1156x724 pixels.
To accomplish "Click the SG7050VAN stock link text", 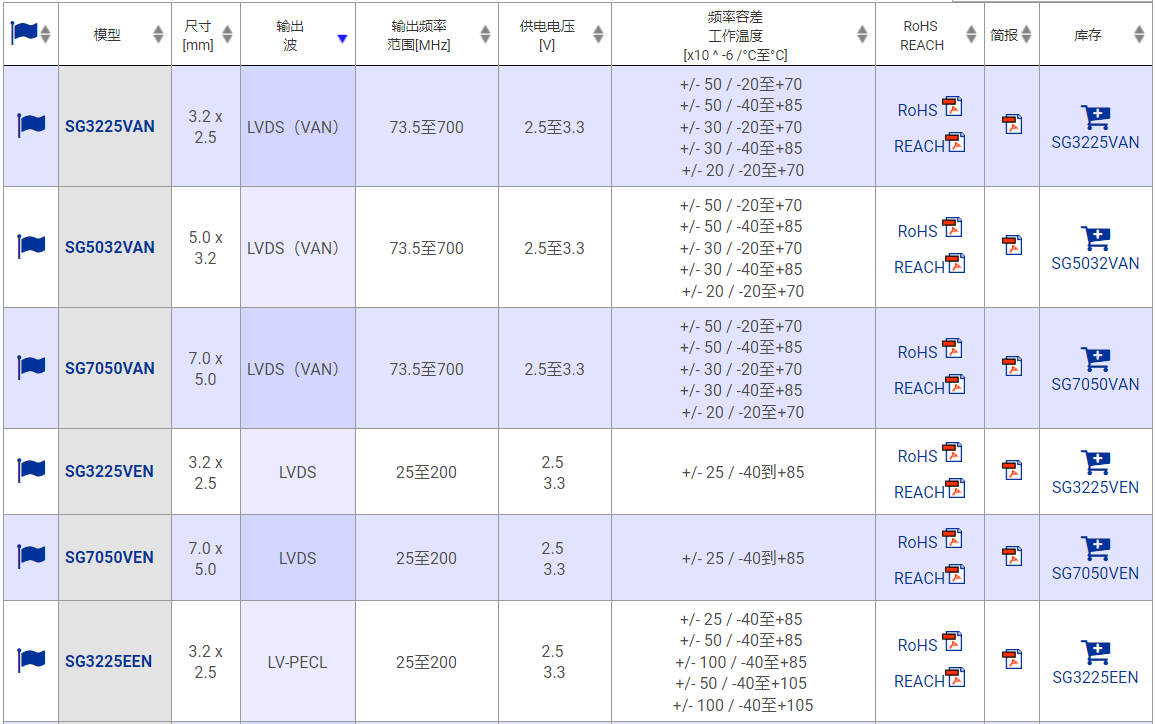I will (x=1095, y=385).
